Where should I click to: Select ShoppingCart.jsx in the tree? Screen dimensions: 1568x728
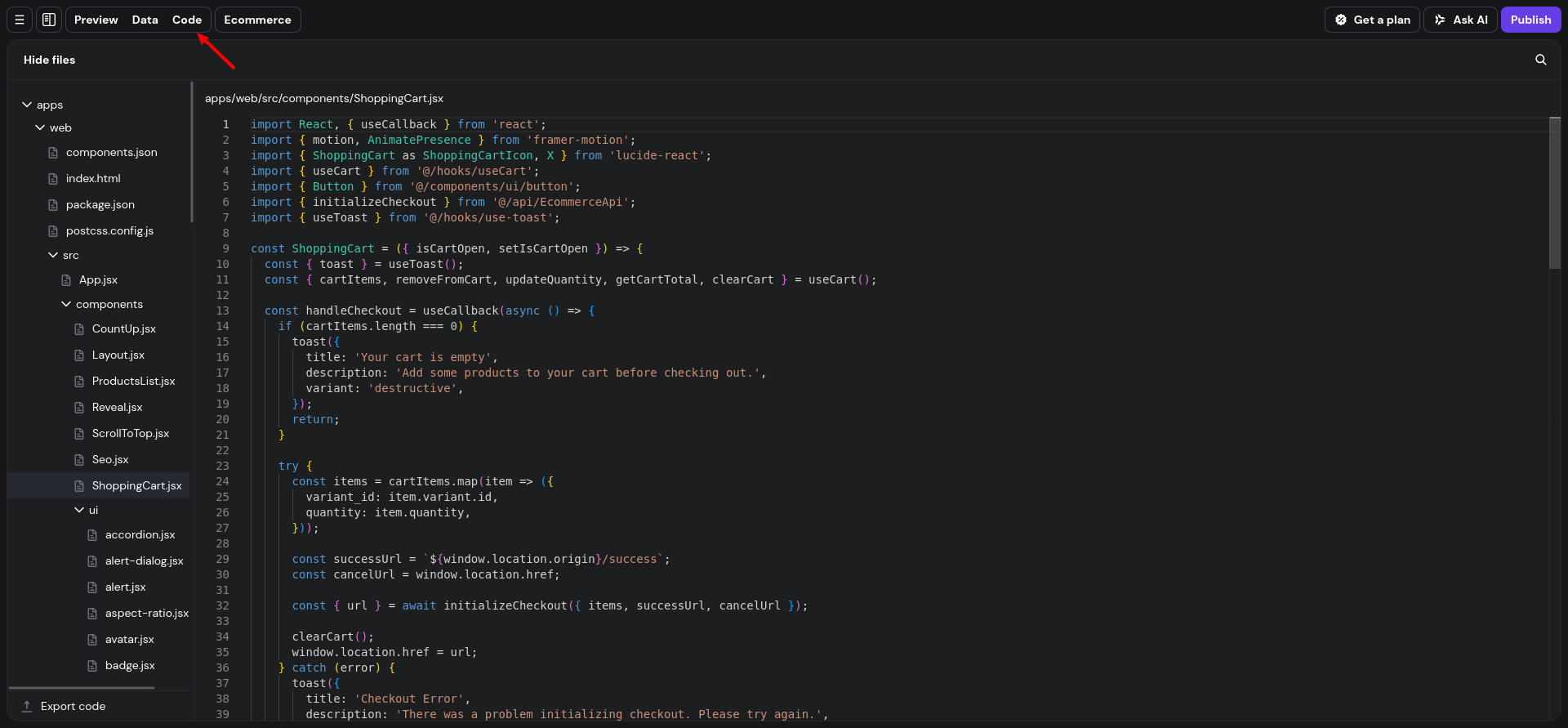pos(136,486)
